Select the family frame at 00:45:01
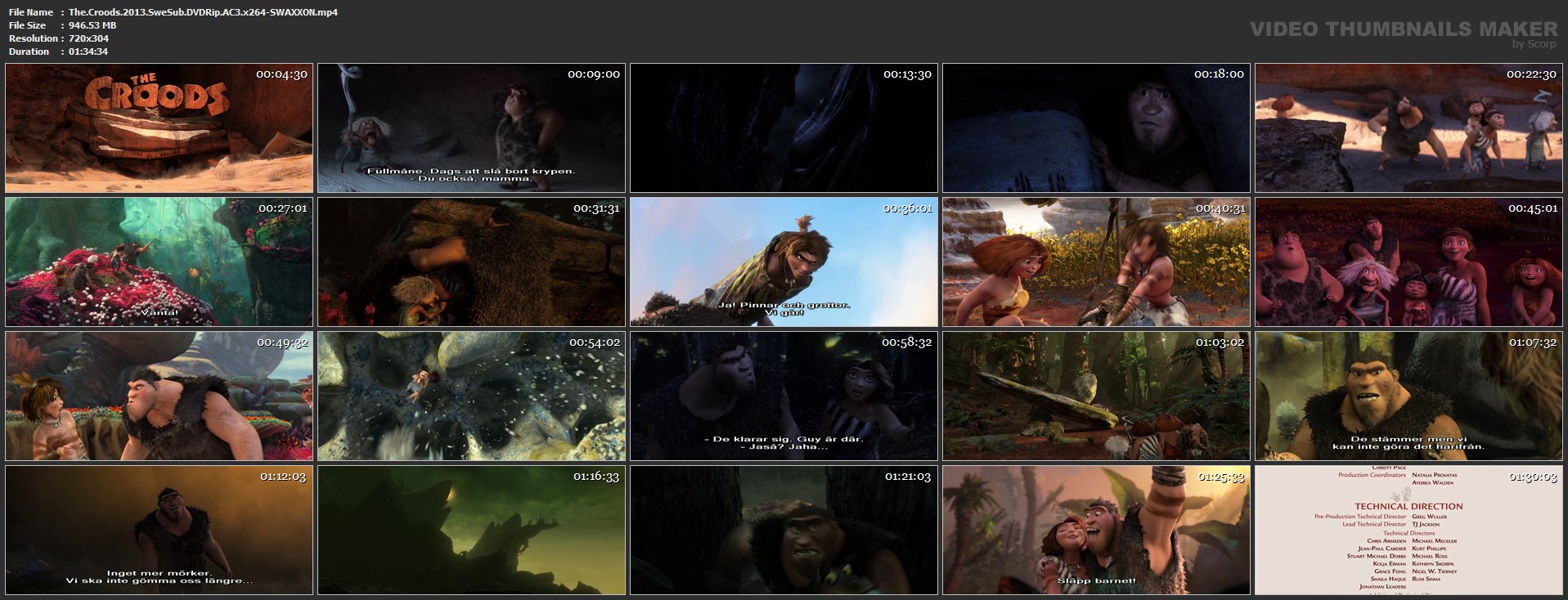 (1409, 262)
